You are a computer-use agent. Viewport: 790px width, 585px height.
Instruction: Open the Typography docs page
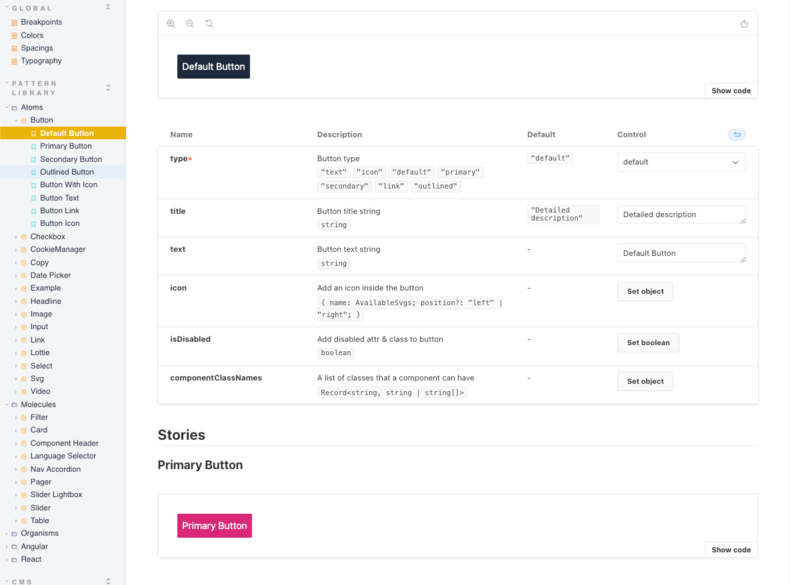[41, 61]
